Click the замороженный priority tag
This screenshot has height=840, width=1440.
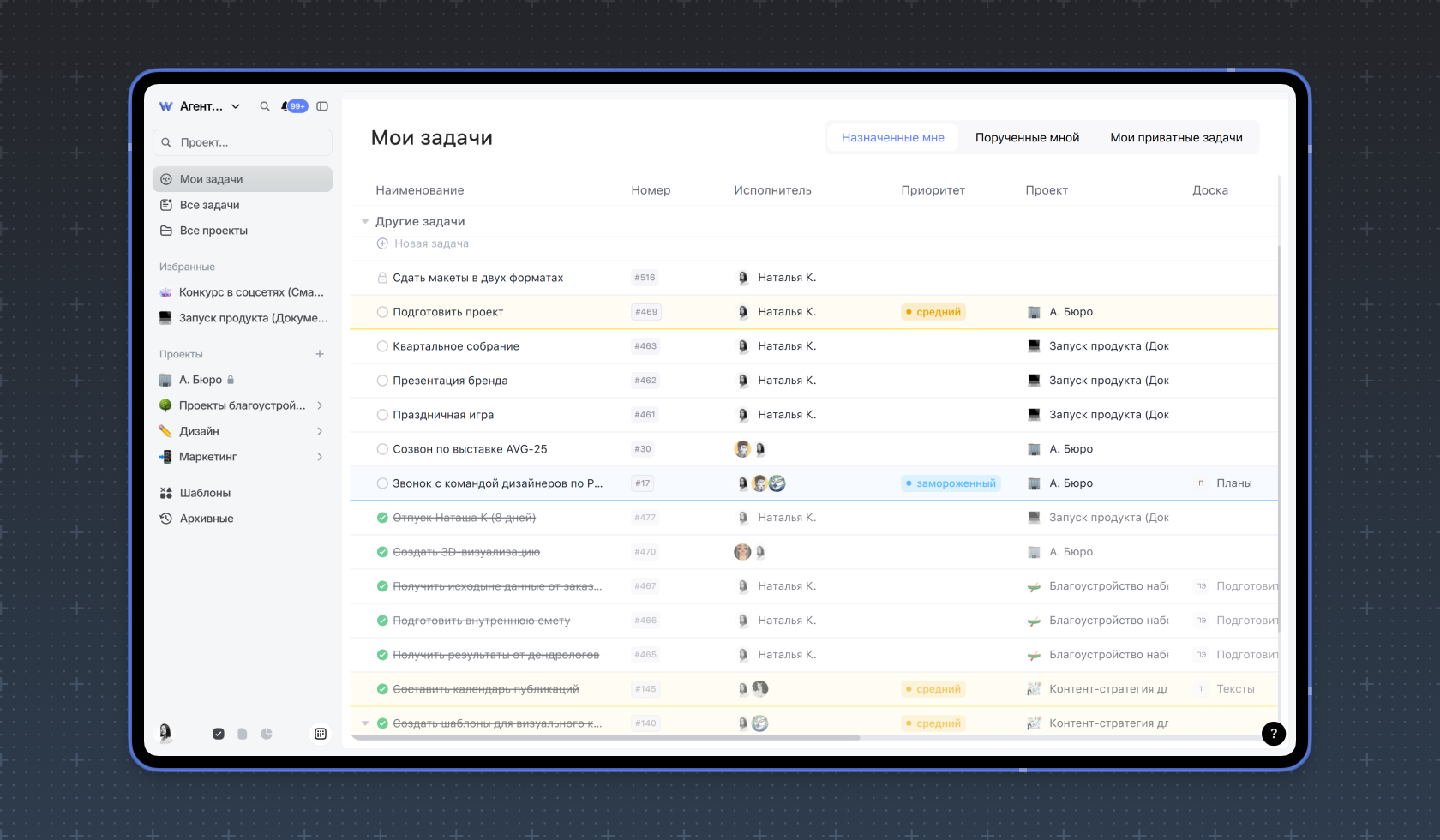pyautogui.click(x=951, y=483)
